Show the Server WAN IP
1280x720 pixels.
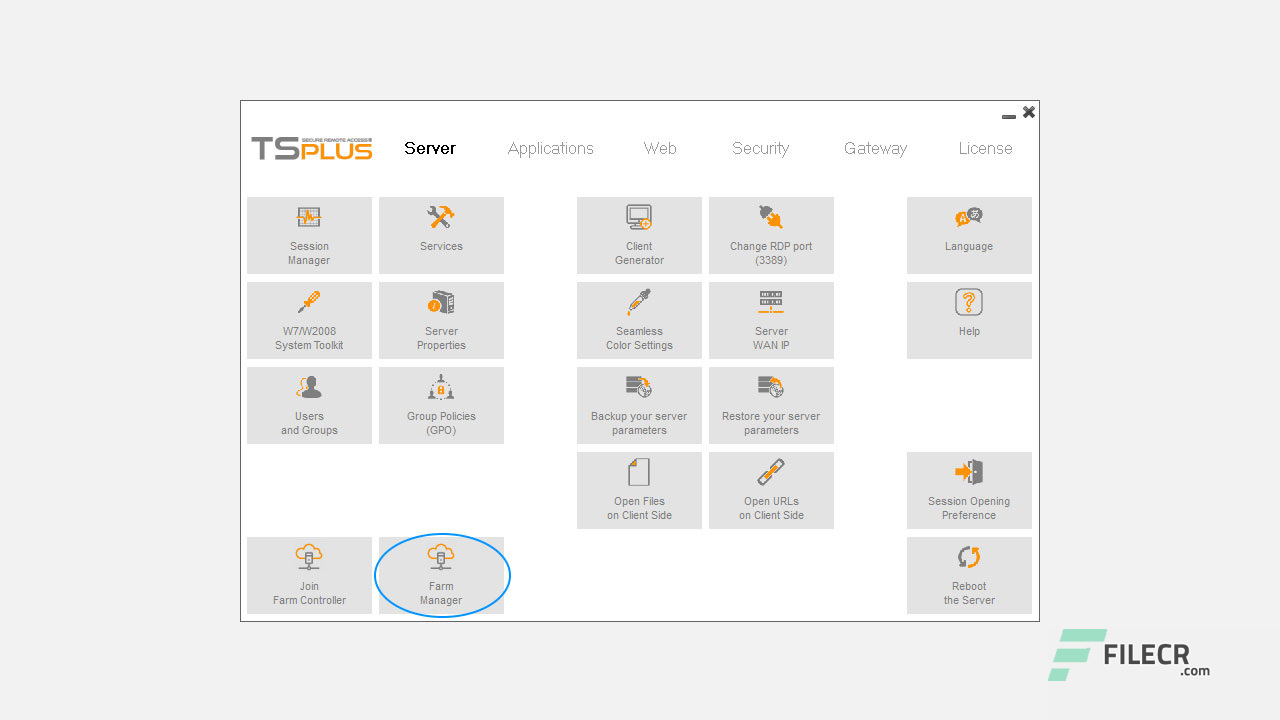click(771, 320)
